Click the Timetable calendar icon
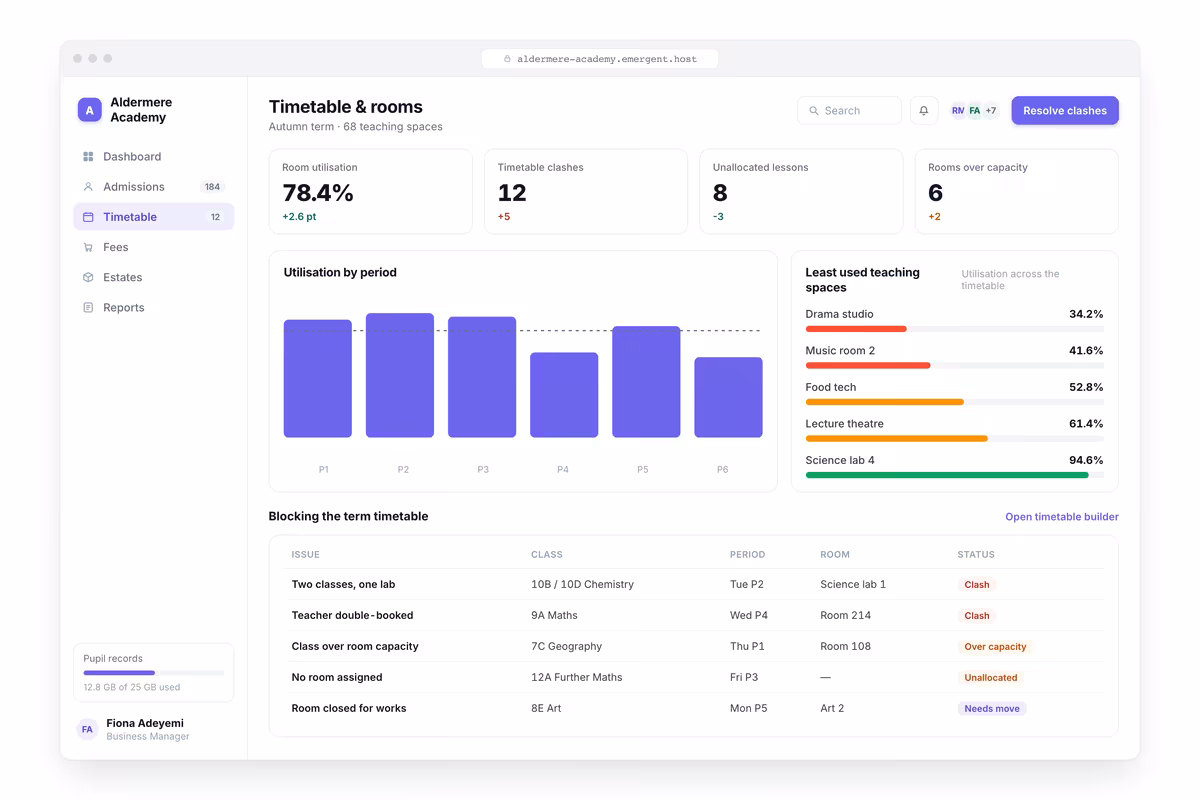The image size is (1200, 800). (x=88, y=217)
